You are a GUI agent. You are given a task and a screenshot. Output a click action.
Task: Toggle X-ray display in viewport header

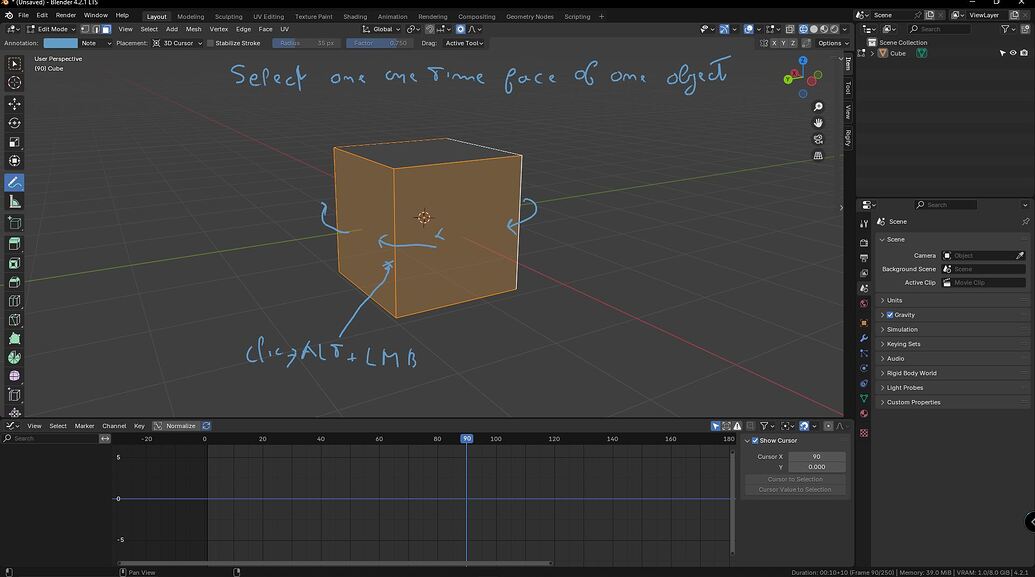pos(789,29)
